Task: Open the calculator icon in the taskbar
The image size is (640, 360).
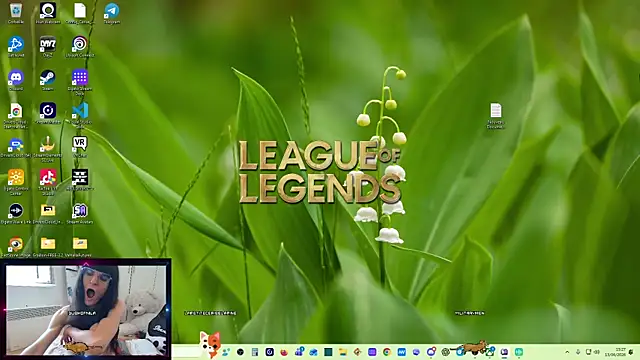Action: (255, 352)
